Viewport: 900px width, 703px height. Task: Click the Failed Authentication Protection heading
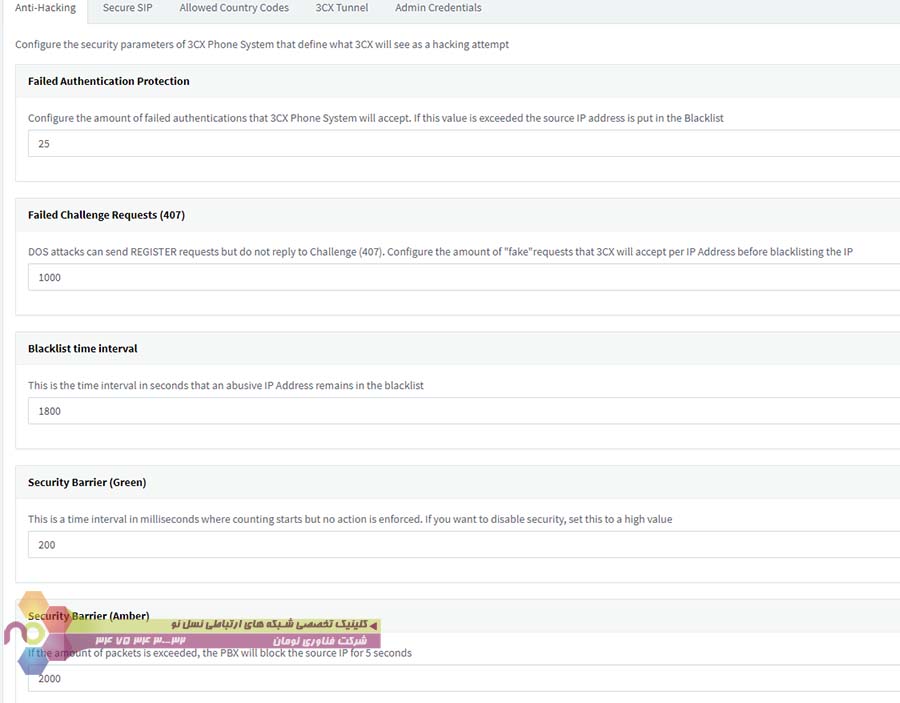pos(108,81)
